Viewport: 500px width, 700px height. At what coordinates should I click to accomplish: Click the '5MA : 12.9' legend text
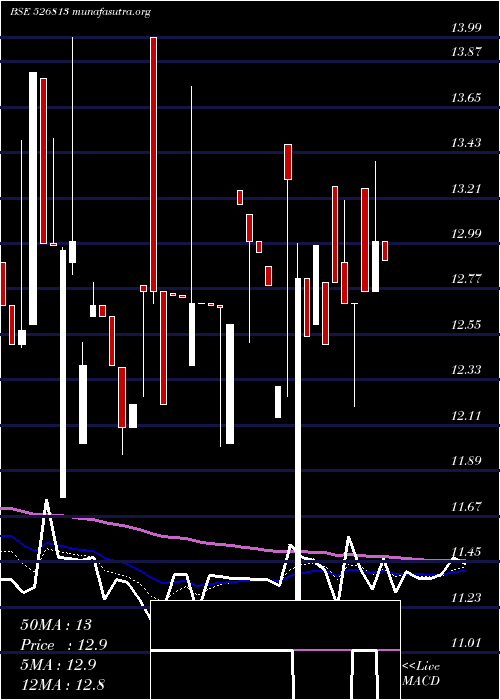(60, 664)
